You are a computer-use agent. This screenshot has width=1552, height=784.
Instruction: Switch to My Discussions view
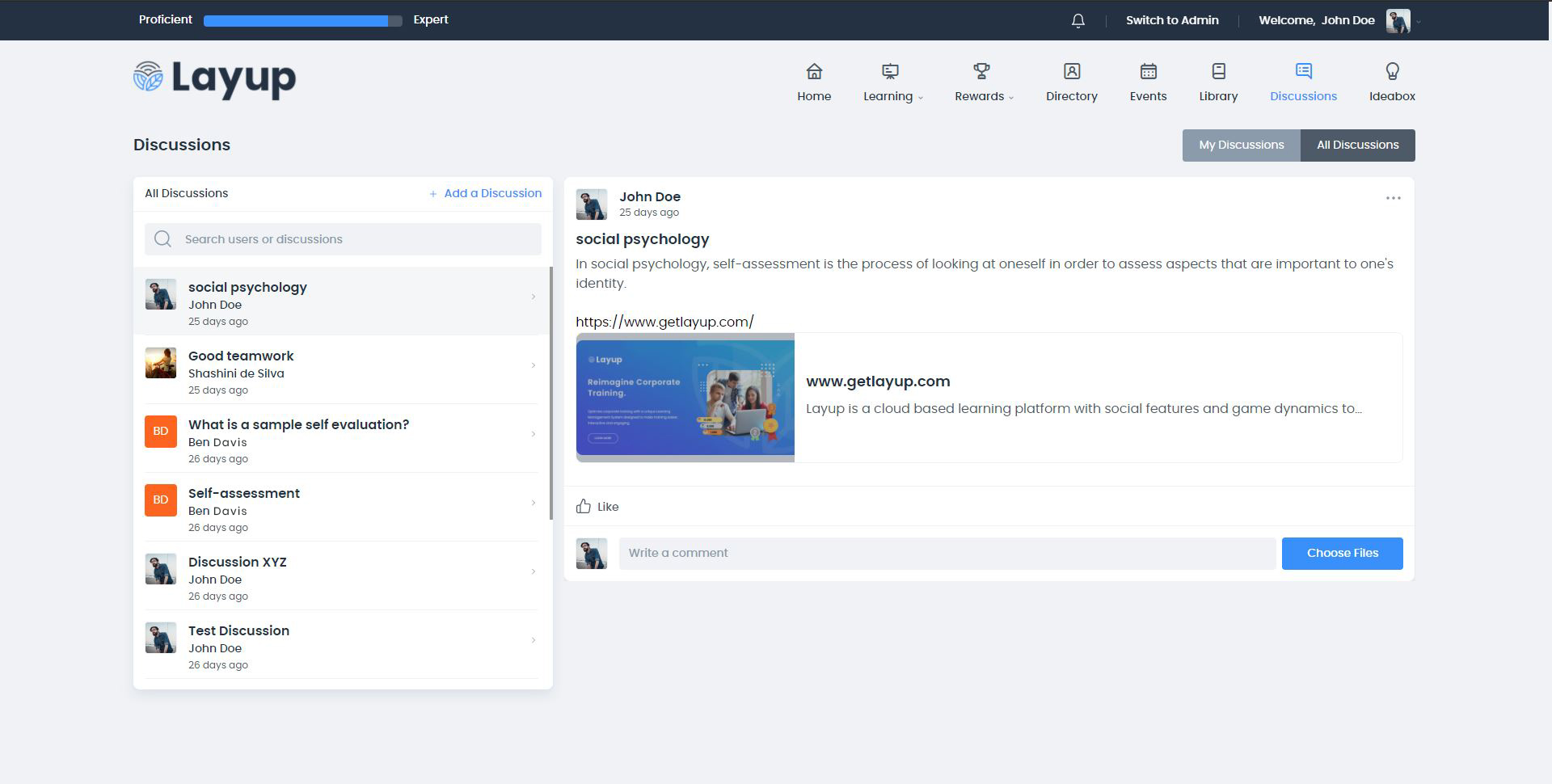point(1241,145)
